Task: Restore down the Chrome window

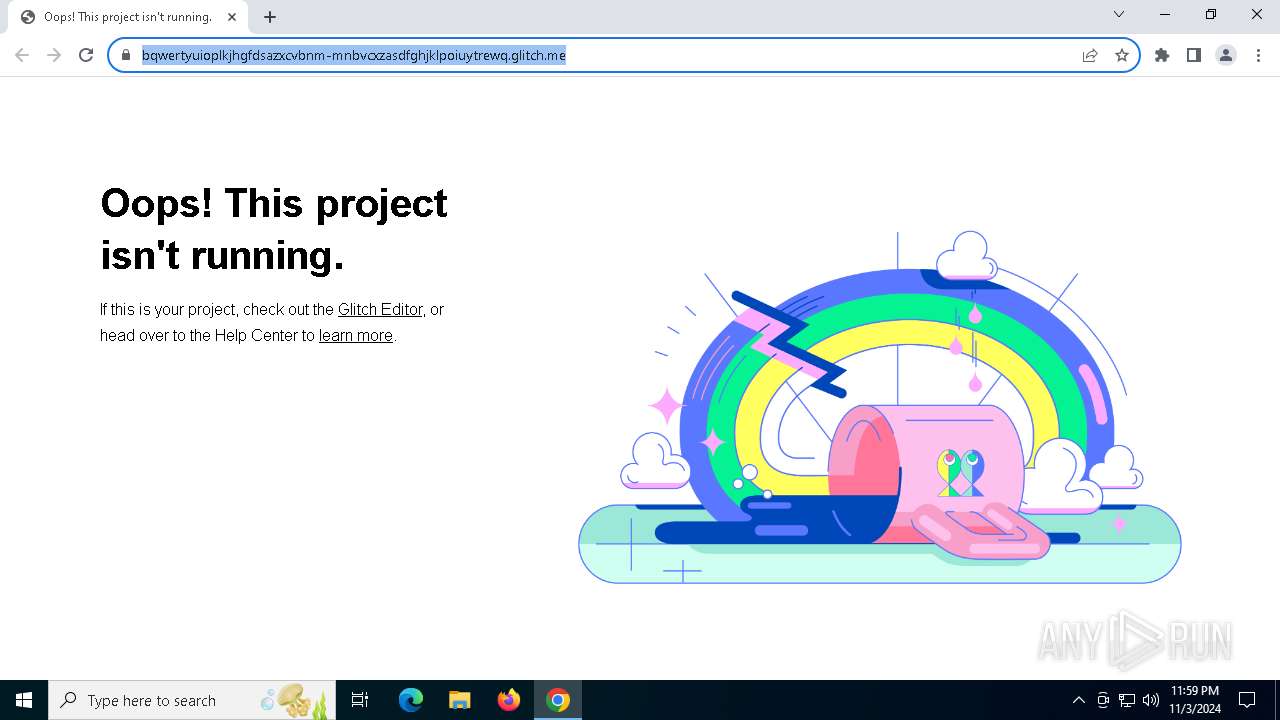Action: coord(1211,14)
